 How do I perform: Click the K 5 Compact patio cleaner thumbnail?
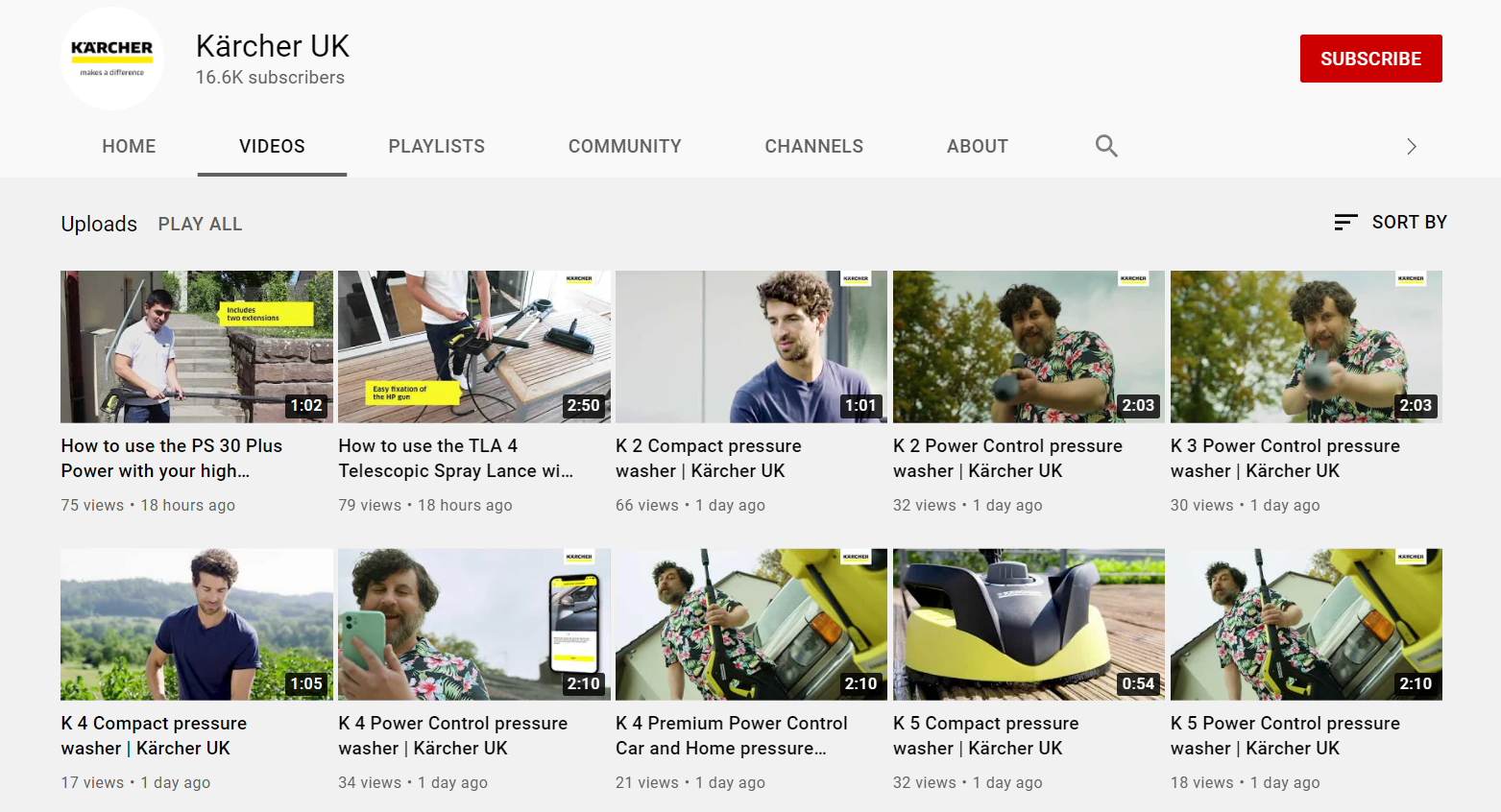click(x=1029, y=624)
